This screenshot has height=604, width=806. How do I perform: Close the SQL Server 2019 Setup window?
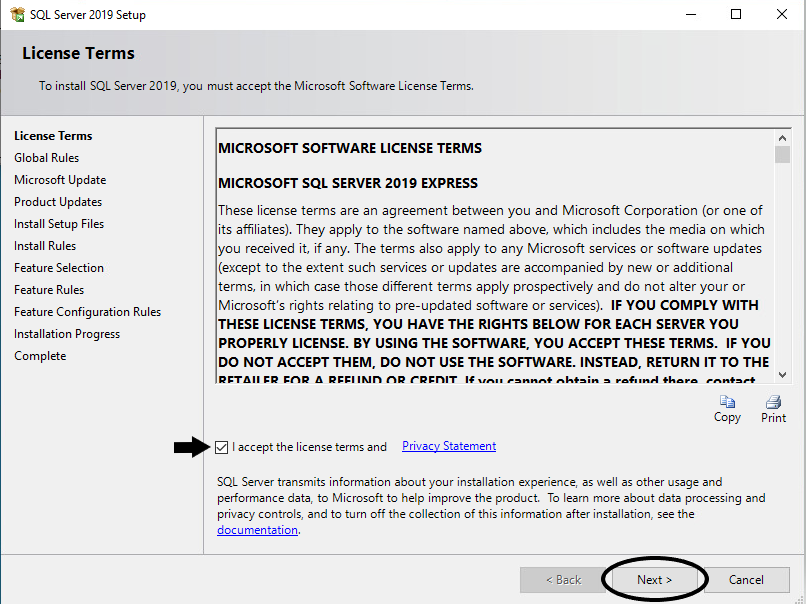tap(781, 14)
